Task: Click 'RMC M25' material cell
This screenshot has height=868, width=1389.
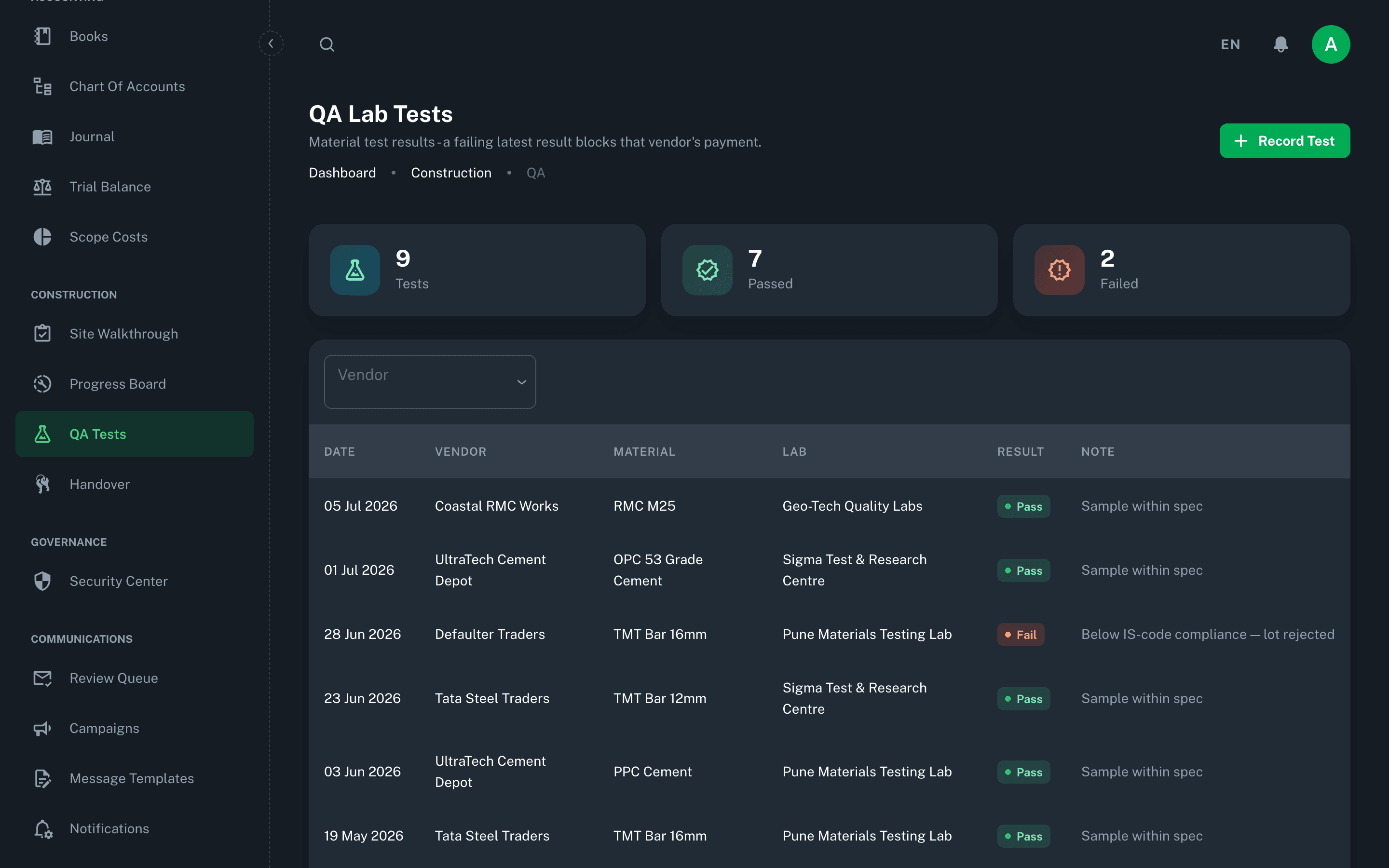Action: [x=644, y=506]
